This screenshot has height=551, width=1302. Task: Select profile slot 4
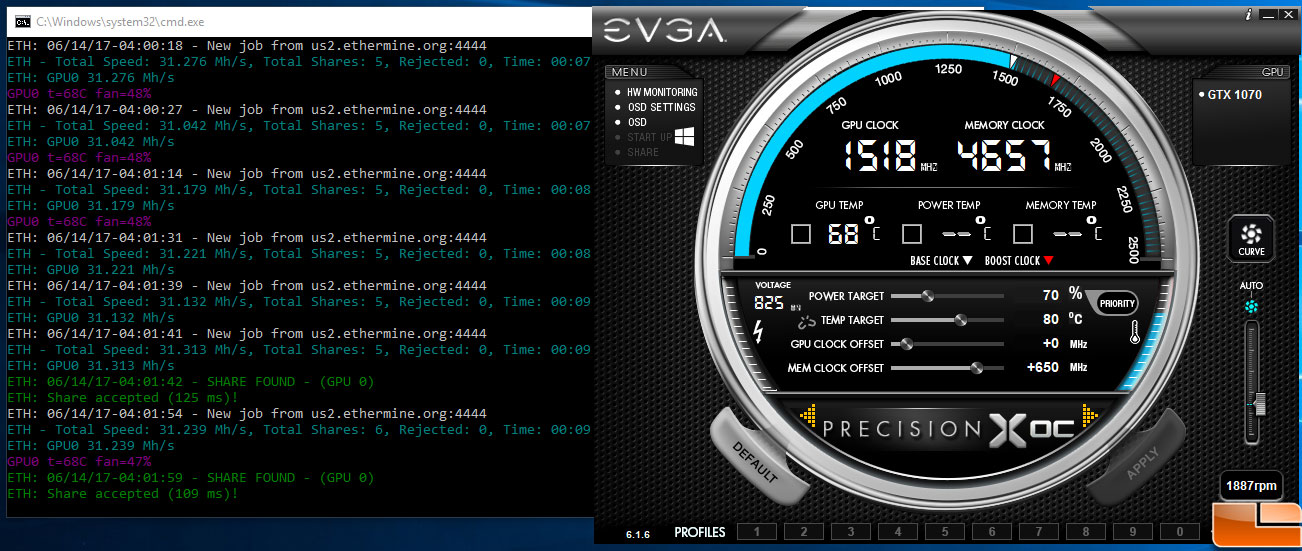tap(898, 532)
